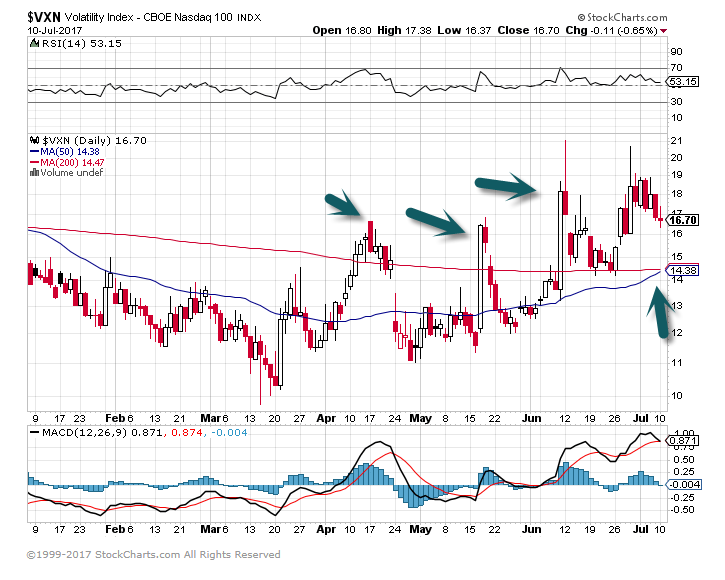This screenshot has height=580, width=725.
Task: Click the 16.70 last price tag
Action: pyautogui.click(x=683, y=220)
